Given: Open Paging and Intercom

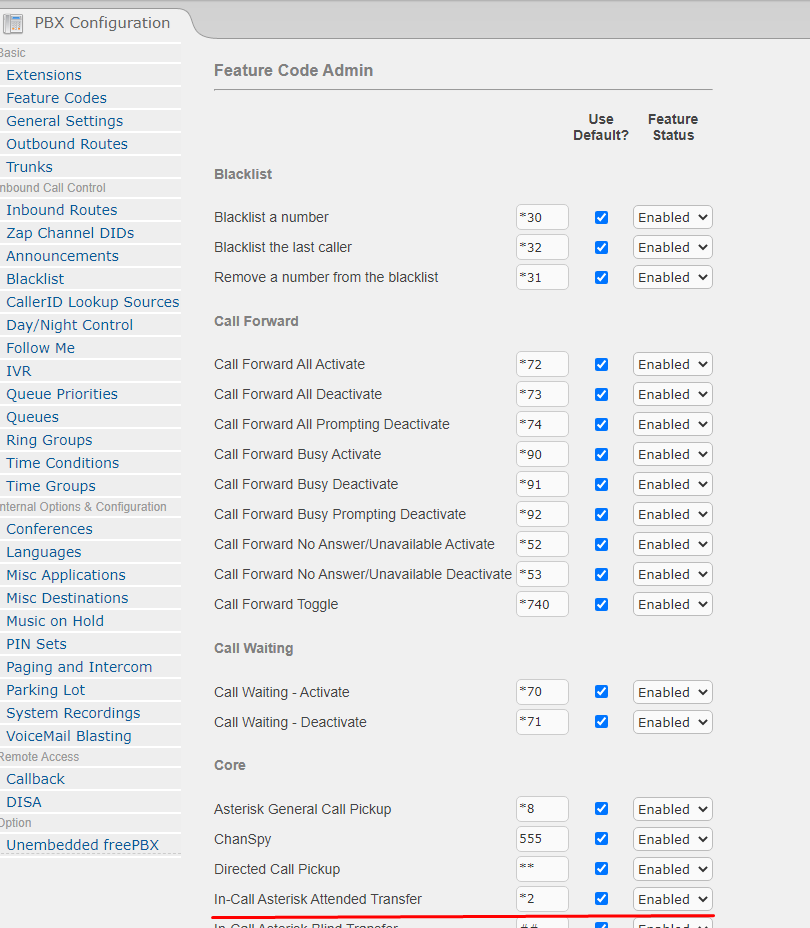Looking at the screenshot, I should click(79, 668).
